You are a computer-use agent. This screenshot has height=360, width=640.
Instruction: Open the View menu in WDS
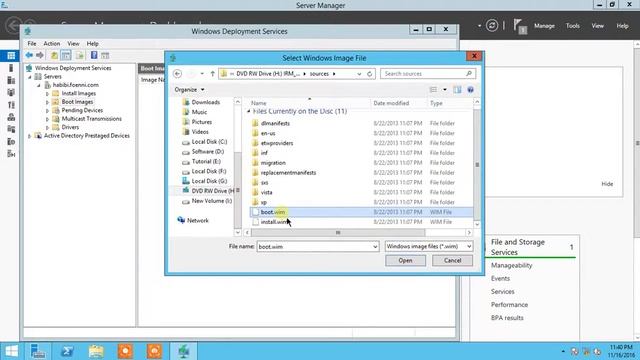[73, 43]
